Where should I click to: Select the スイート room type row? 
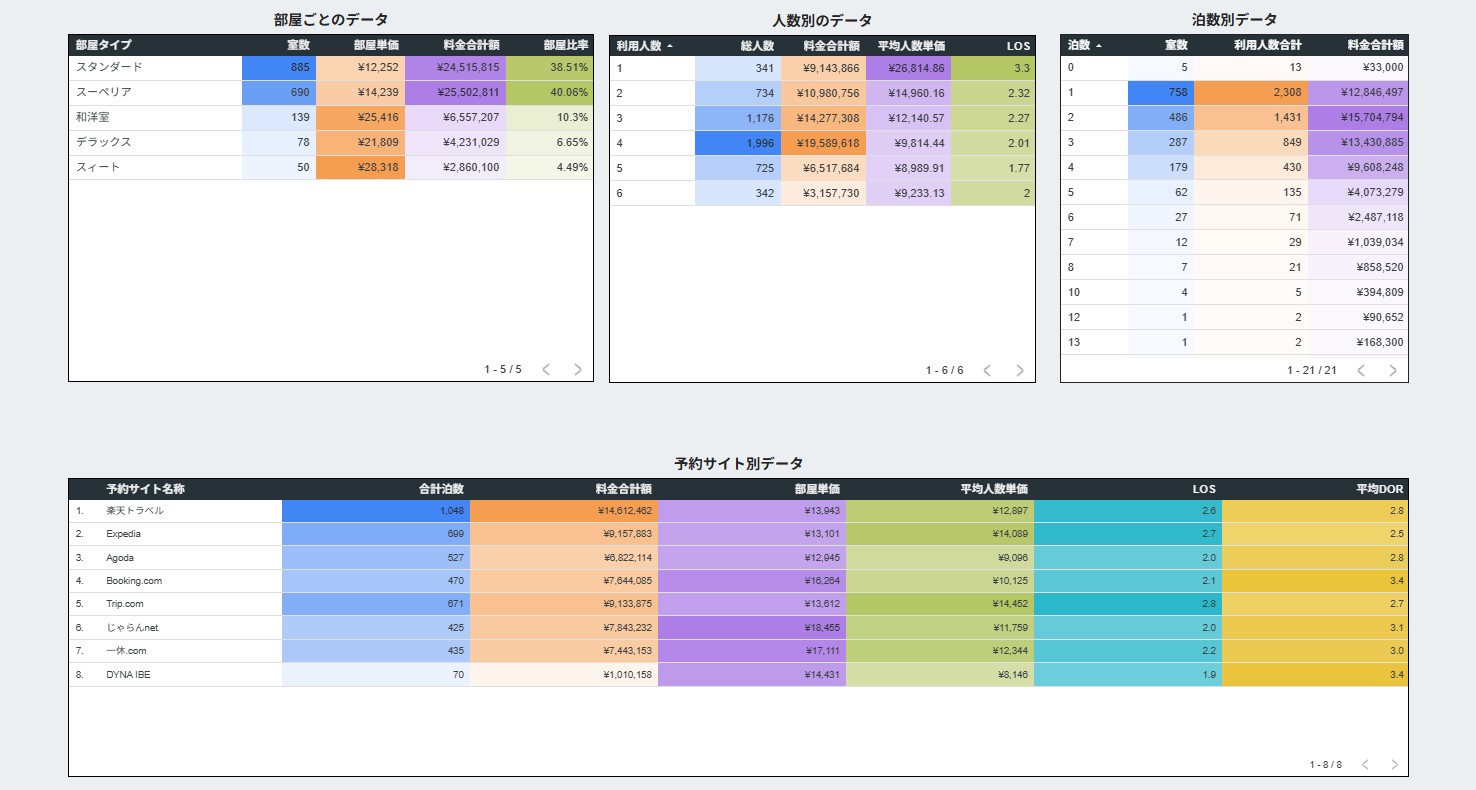pos(98,167)
